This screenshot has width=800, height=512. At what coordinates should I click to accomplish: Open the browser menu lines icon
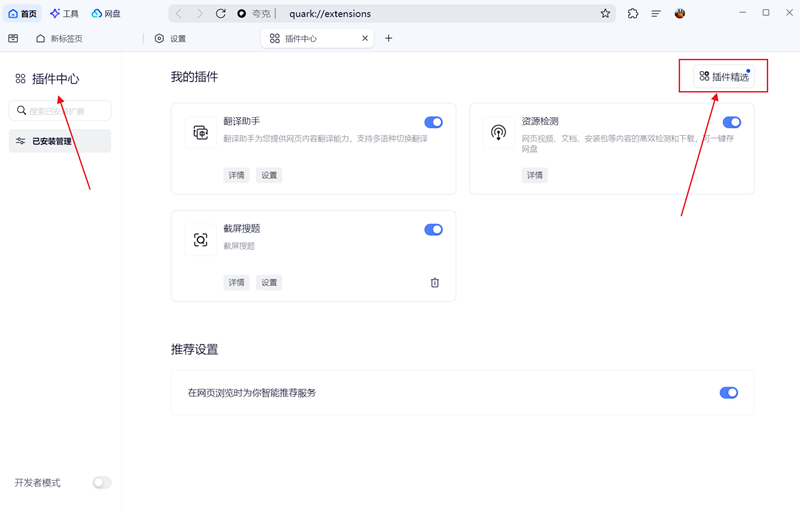click(x=656, y=14)
